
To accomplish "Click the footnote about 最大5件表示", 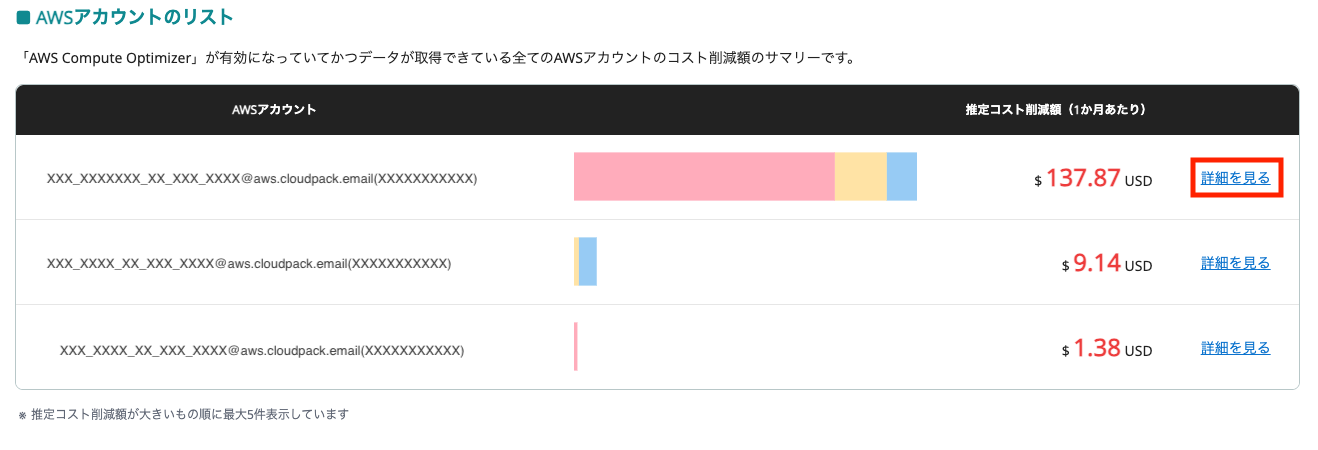I will pyautogui.click(x=183, y=414).
